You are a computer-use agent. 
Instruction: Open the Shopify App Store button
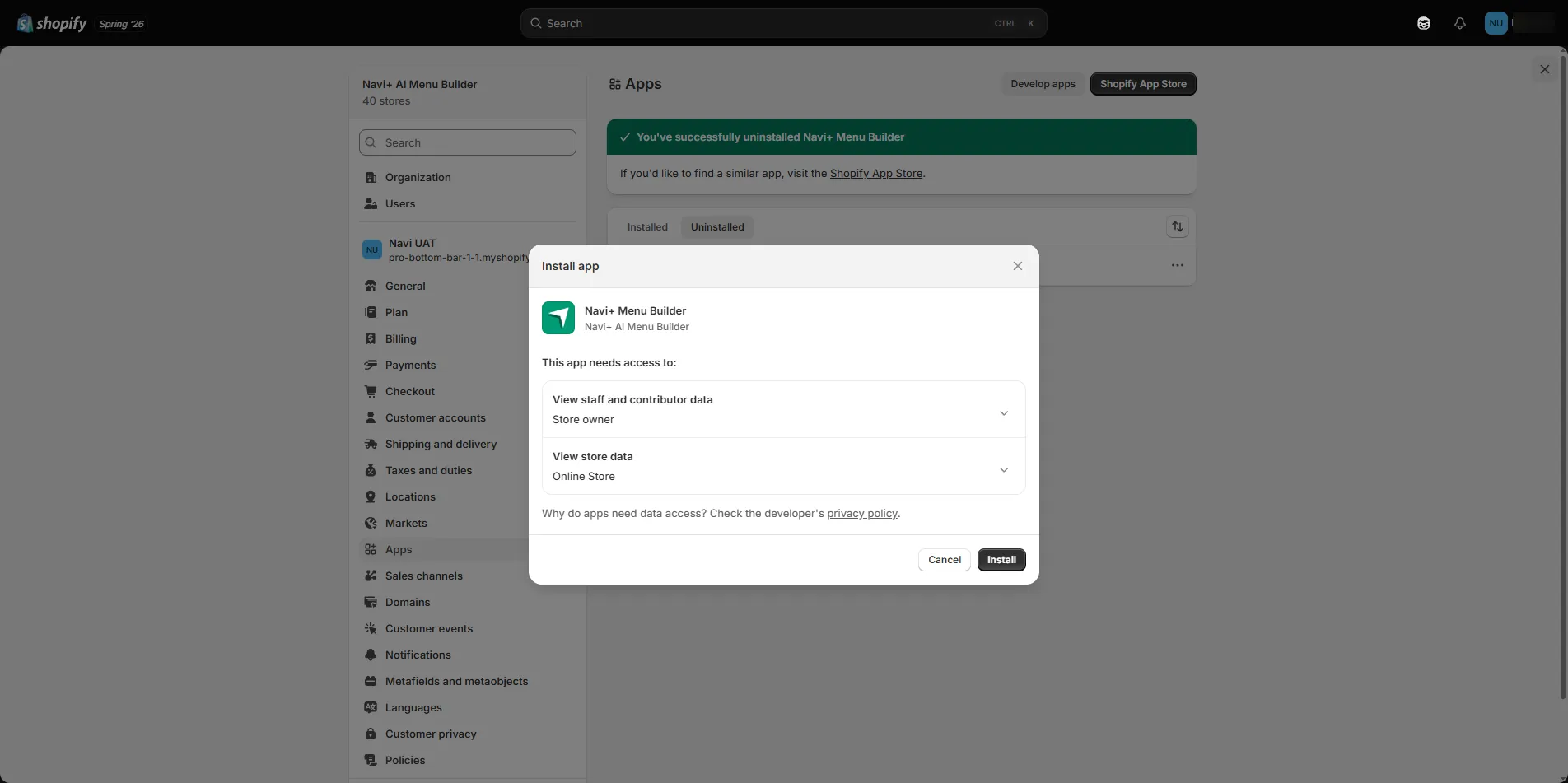click(1143, 84)
